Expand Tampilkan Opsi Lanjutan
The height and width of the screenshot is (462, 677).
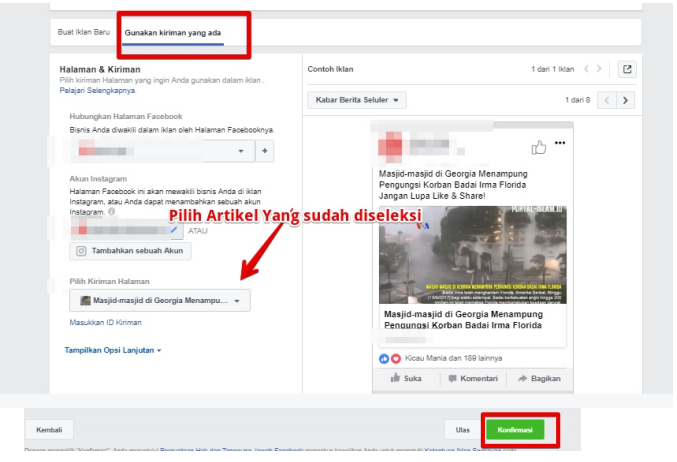point(113,350)
